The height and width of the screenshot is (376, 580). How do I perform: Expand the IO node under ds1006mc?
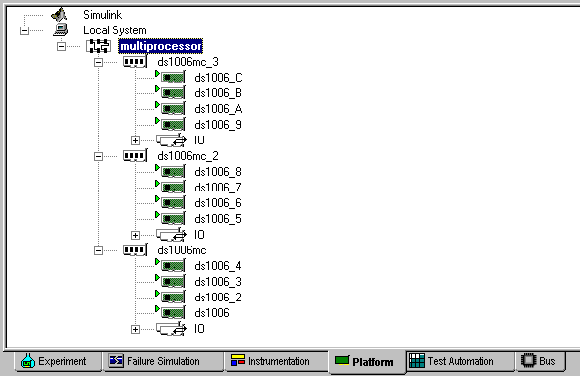tap(135, 329)
